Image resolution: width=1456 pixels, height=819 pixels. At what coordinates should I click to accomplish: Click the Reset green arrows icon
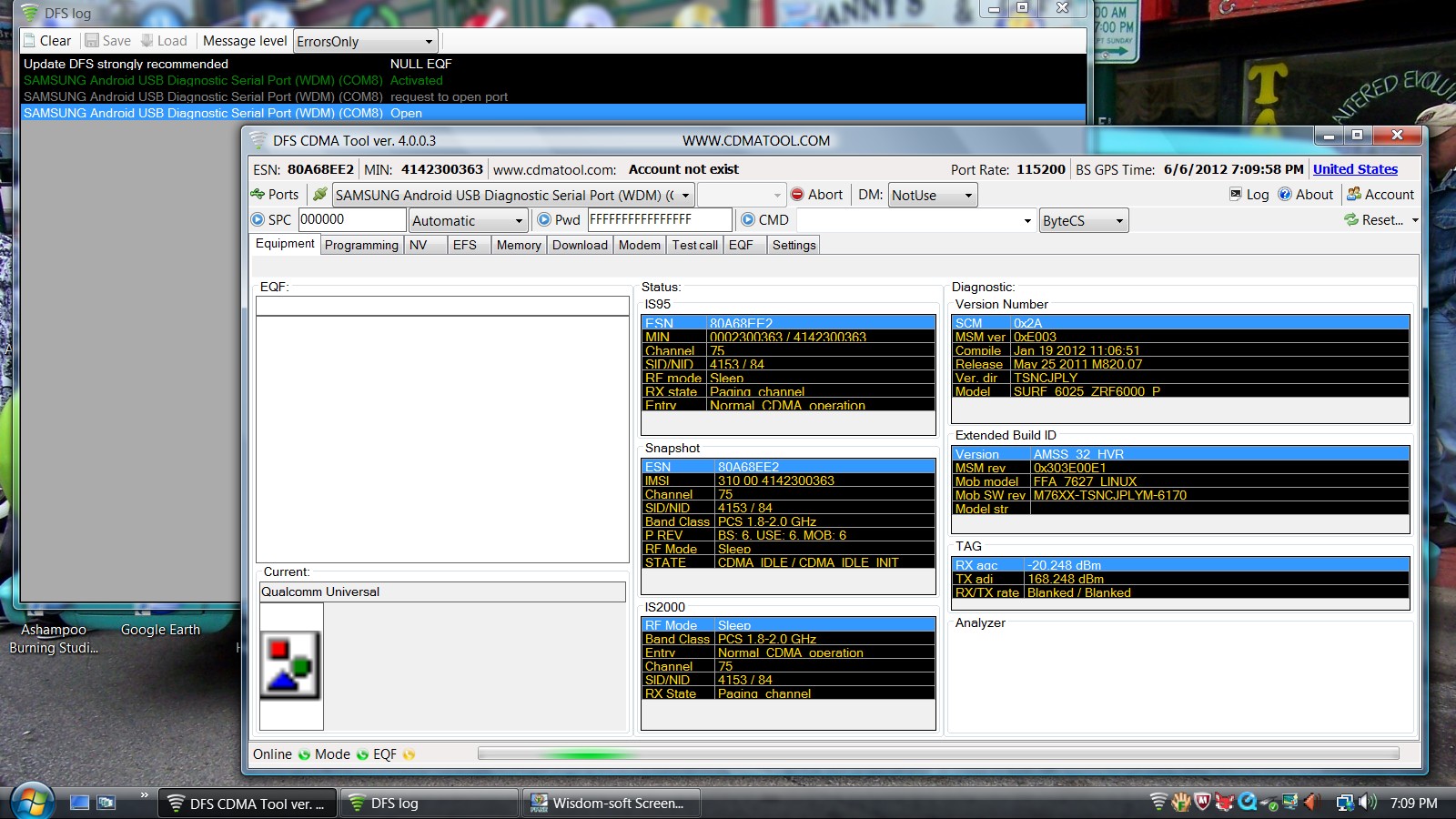(x=1351, y=220)
